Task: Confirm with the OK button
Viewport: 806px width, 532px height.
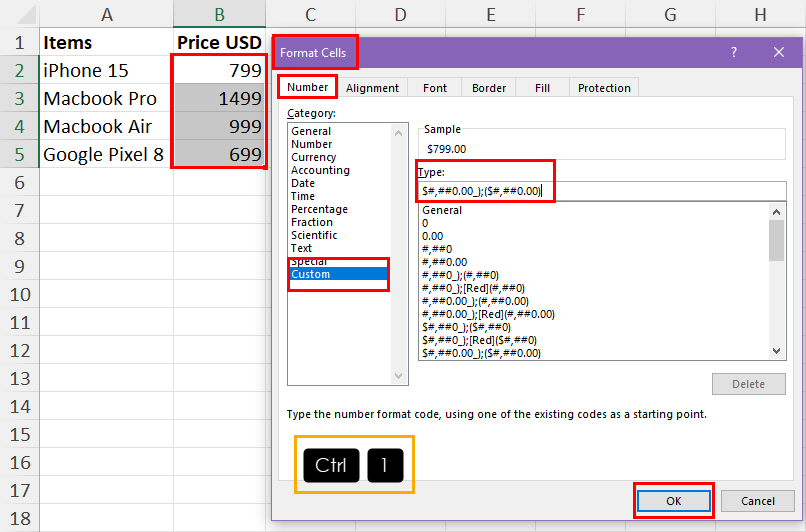Action: (x=673, y=501)
